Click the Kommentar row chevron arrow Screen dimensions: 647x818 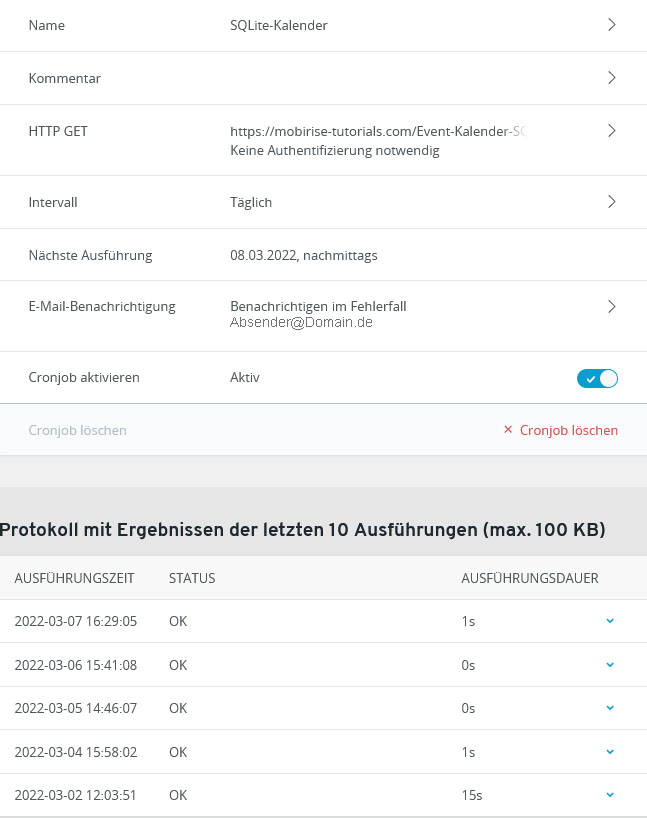(x=611, y=78)
